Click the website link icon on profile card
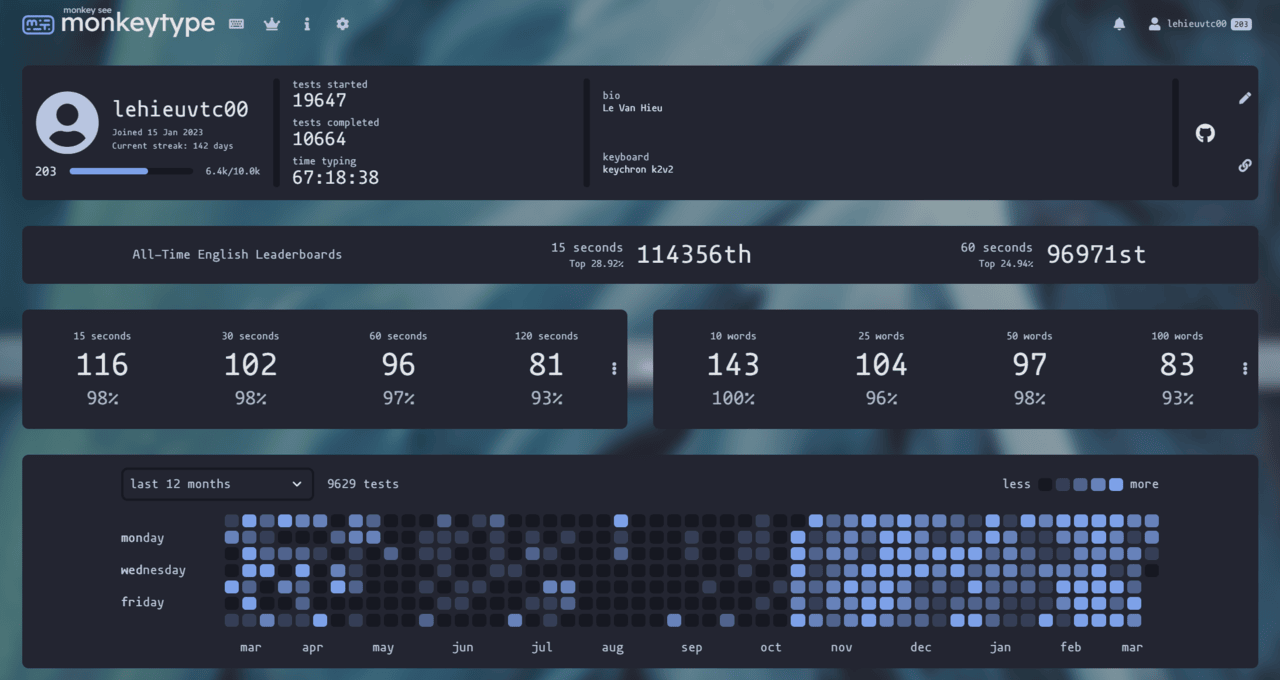 tap(1244, 165)
